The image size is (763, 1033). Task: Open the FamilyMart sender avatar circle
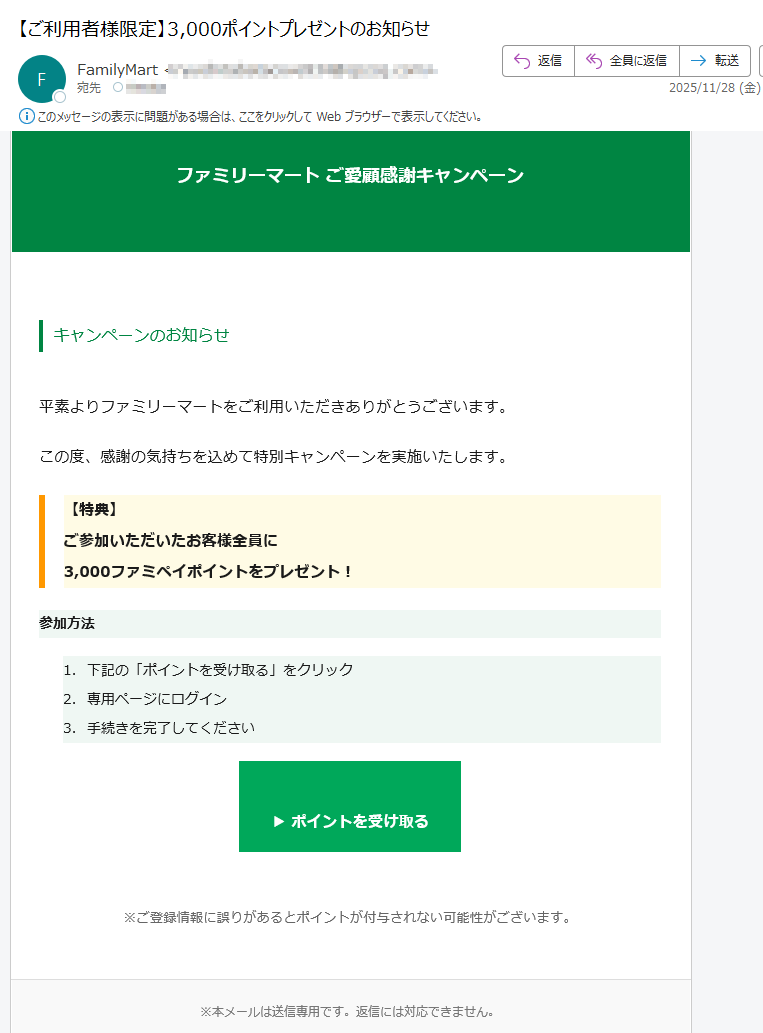42,79
